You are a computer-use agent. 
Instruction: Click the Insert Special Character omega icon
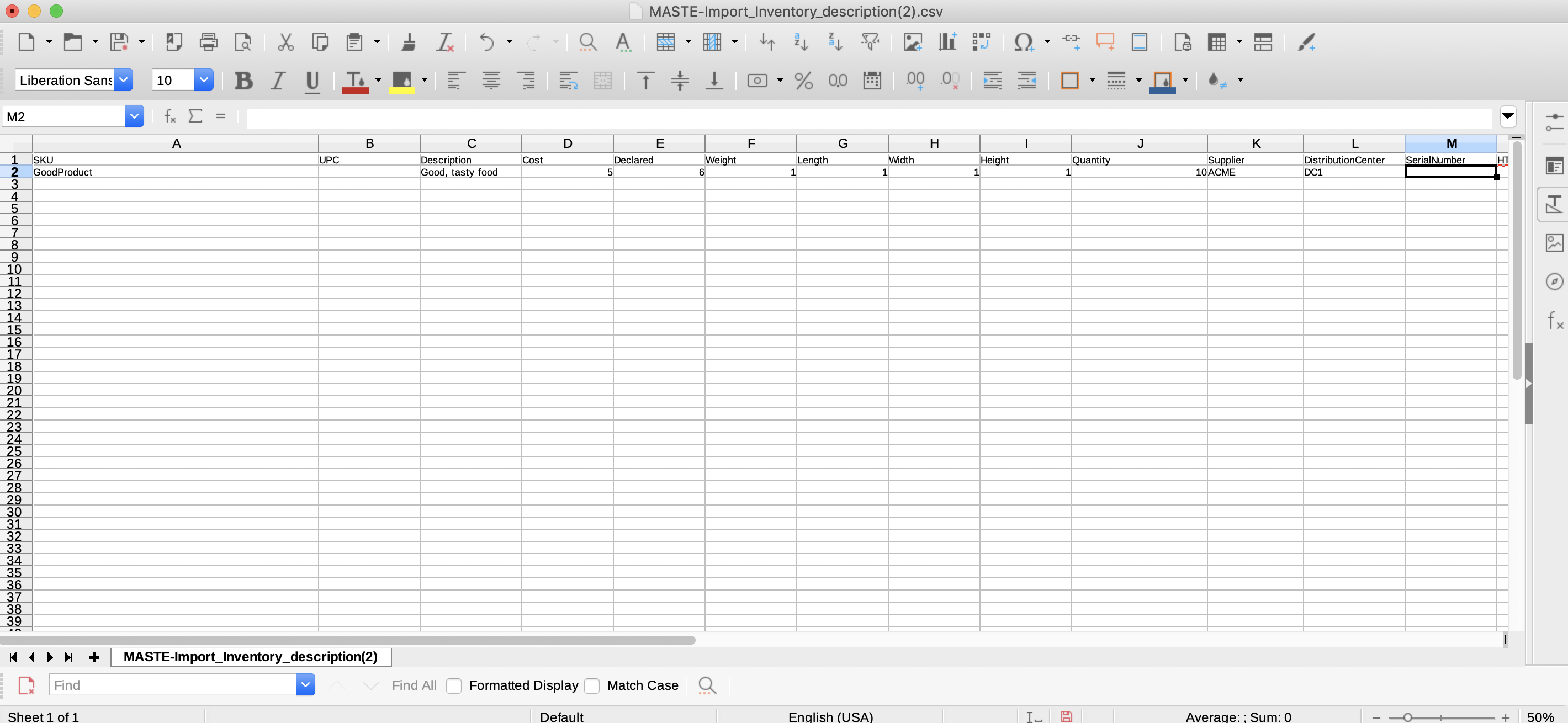pos(1023,42)
